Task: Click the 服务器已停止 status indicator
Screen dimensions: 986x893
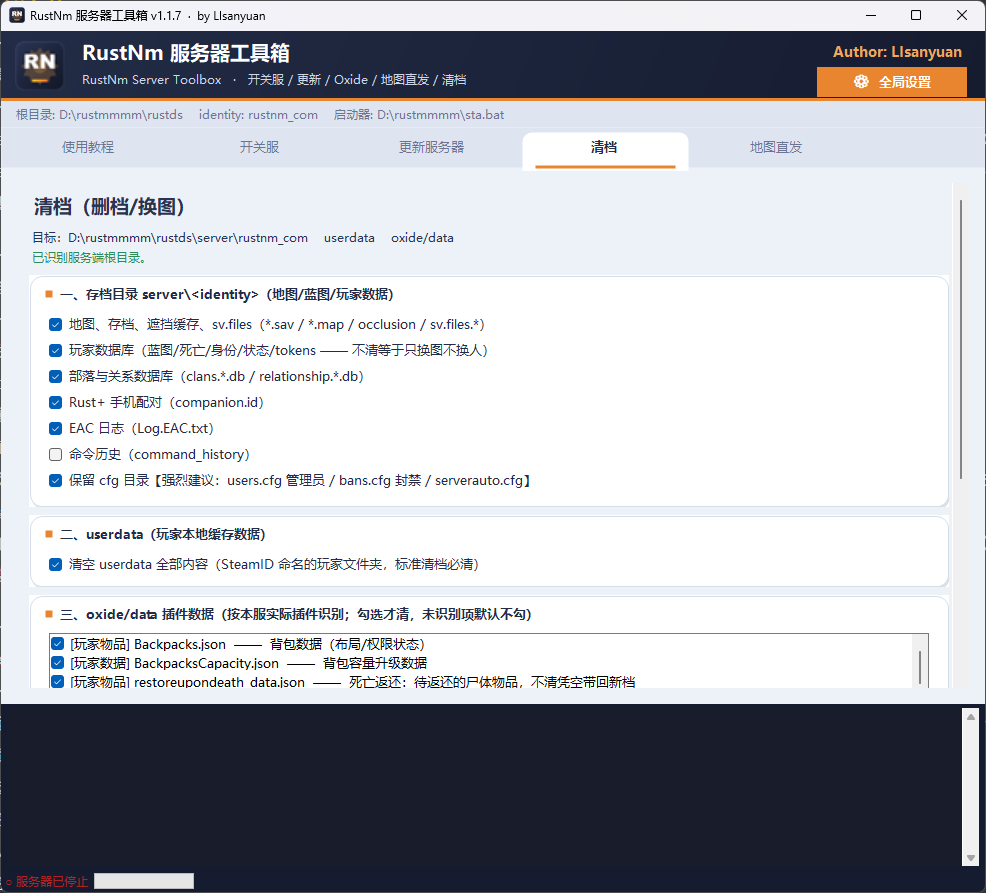Action: (47, 882)
